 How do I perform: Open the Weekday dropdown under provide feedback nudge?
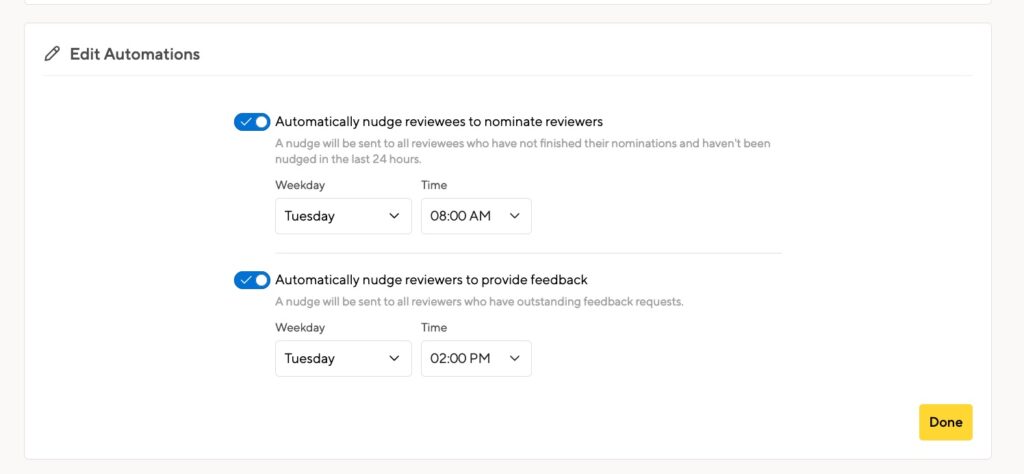[344, 358]
